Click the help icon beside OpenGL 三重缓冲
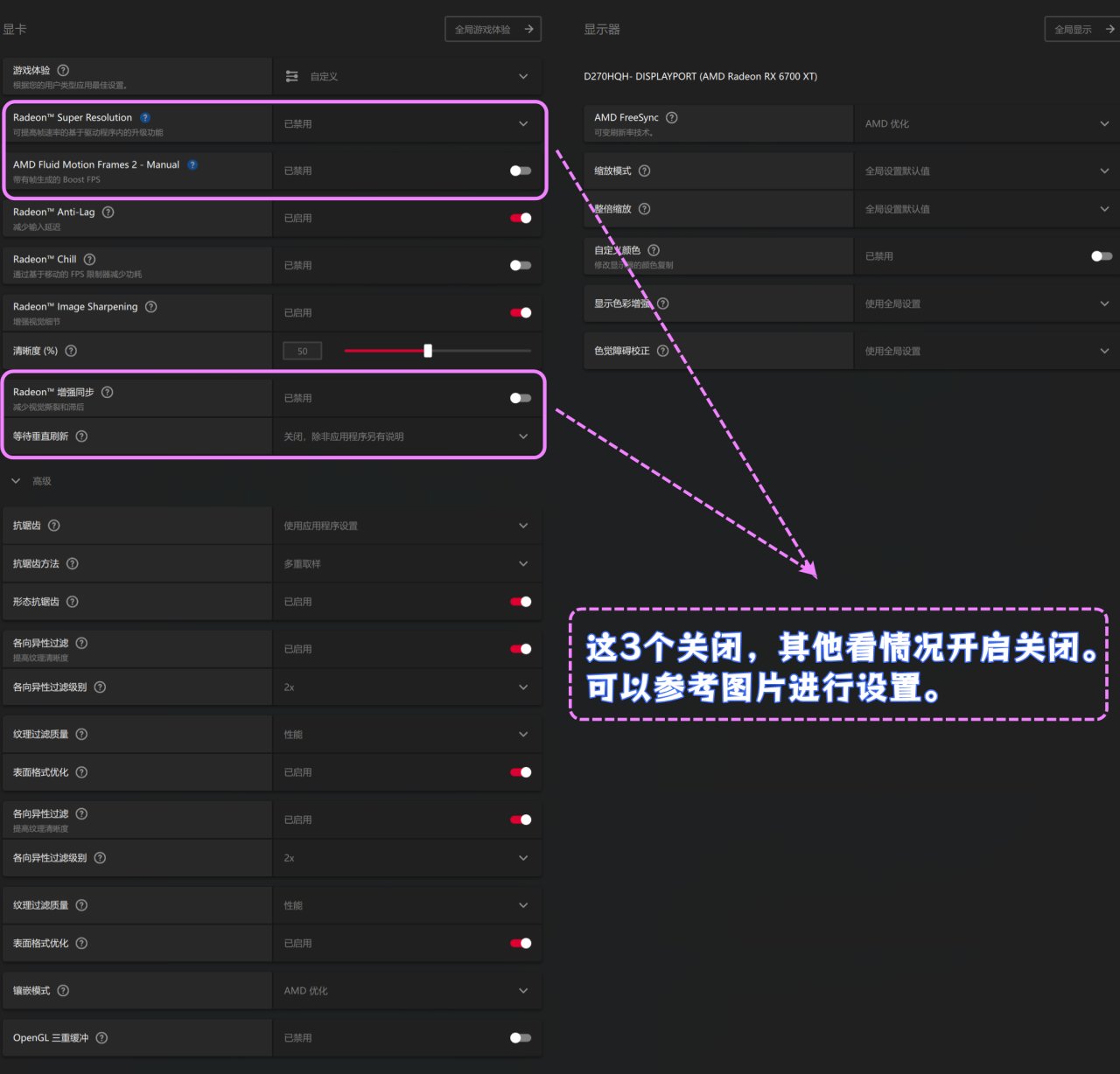 101,1038
